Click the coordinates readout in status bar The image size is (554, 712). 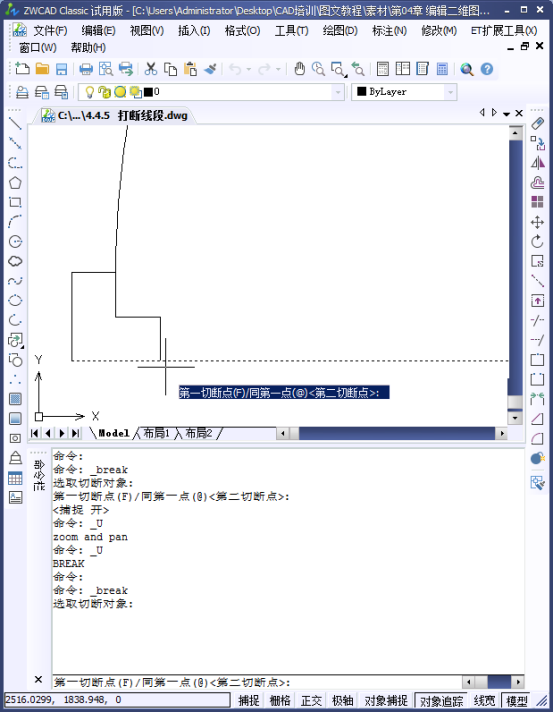[117, 700]
